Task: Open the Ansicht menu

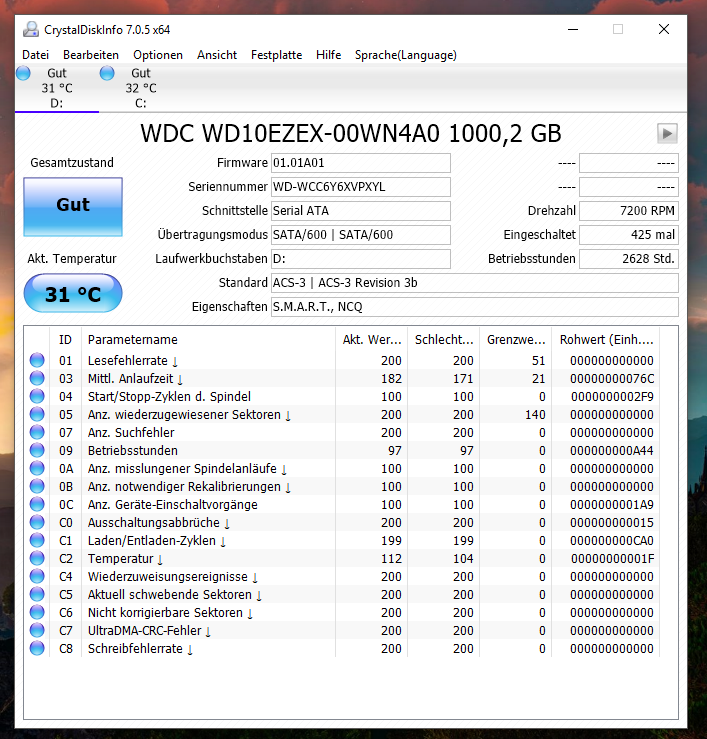Action: (x=217, y=55)
